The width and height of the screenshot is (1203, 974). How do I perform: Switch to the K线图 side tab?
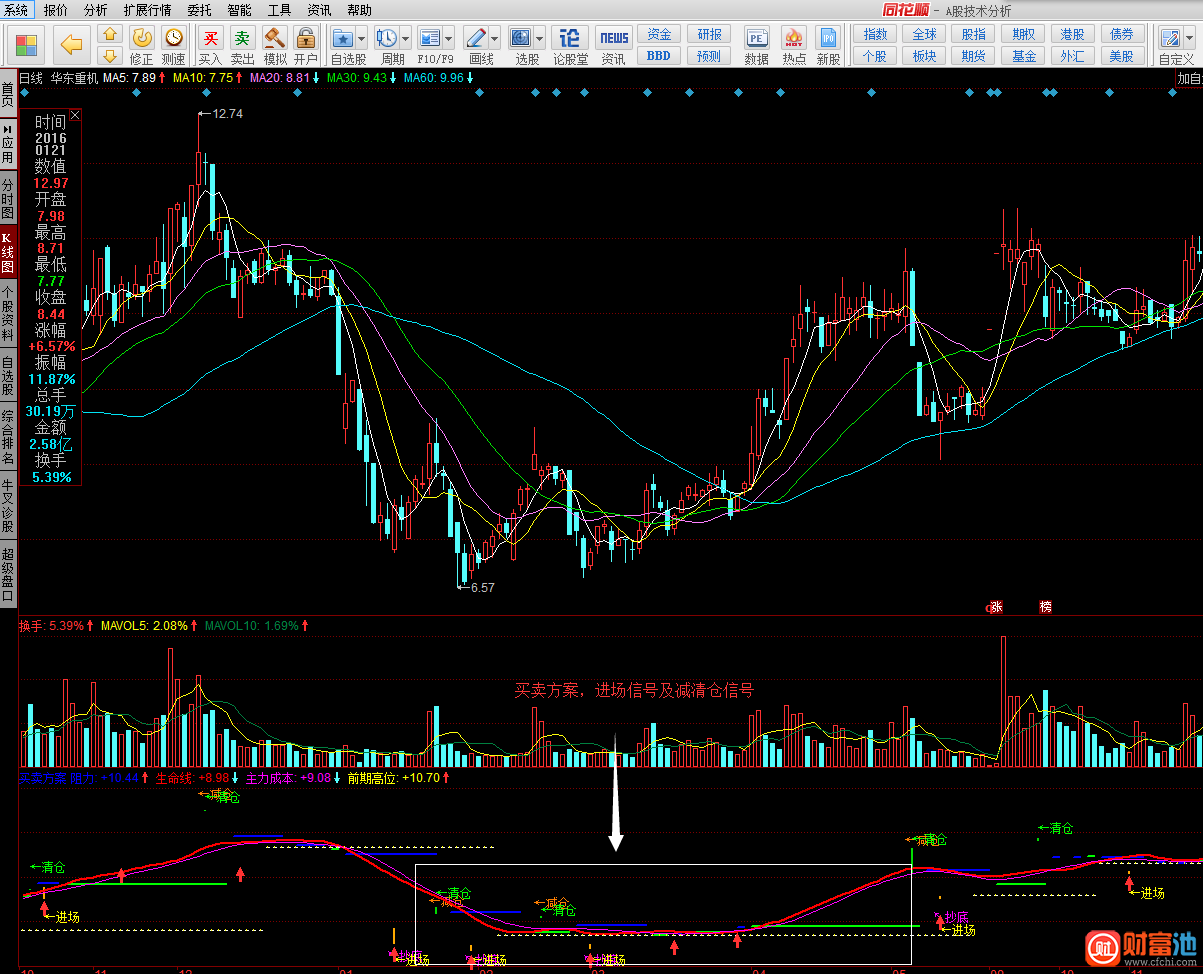pyautogui.click(x=8, y=254)
